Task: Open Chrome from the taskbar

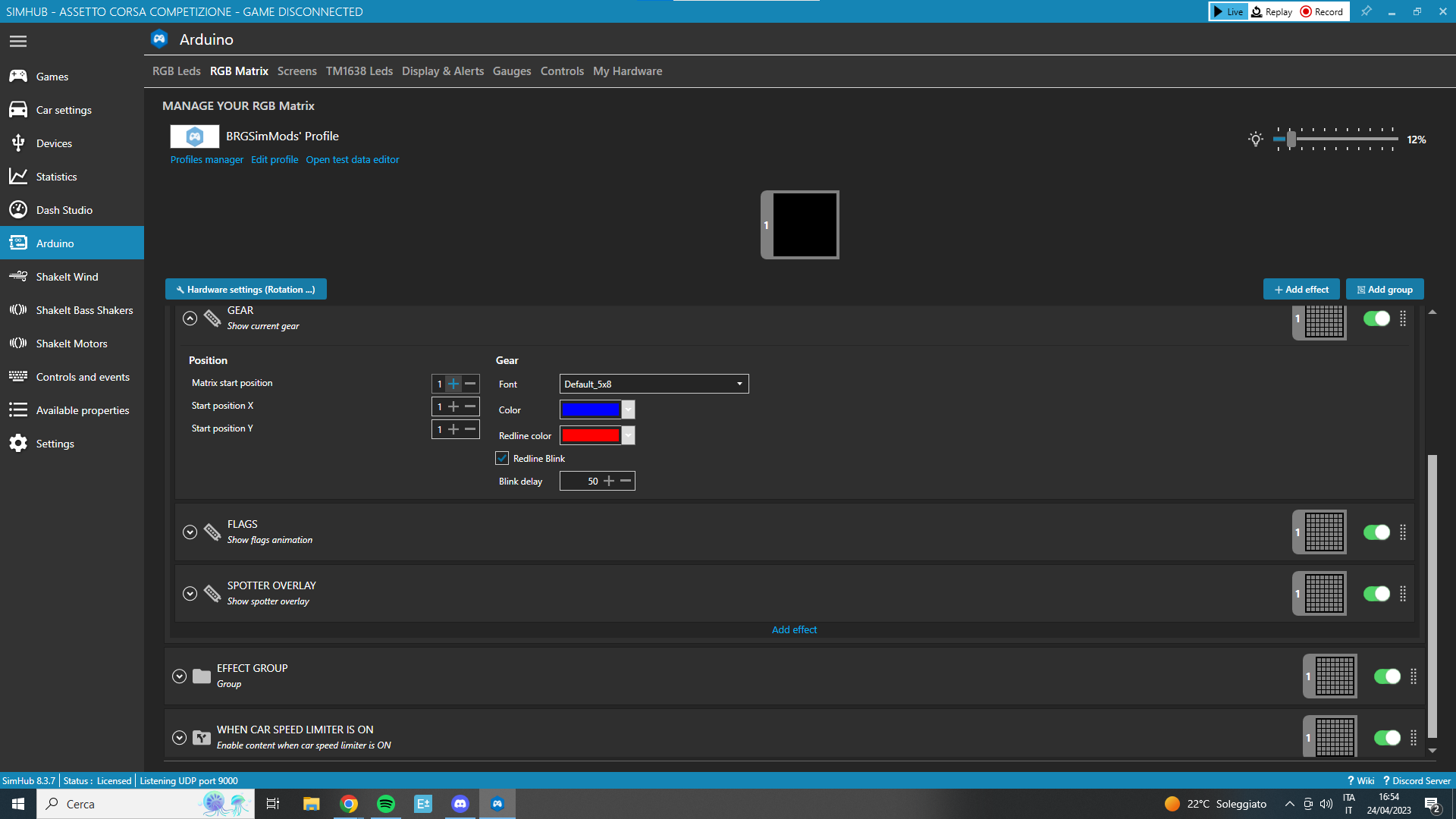Action: (x=349, y=804)
